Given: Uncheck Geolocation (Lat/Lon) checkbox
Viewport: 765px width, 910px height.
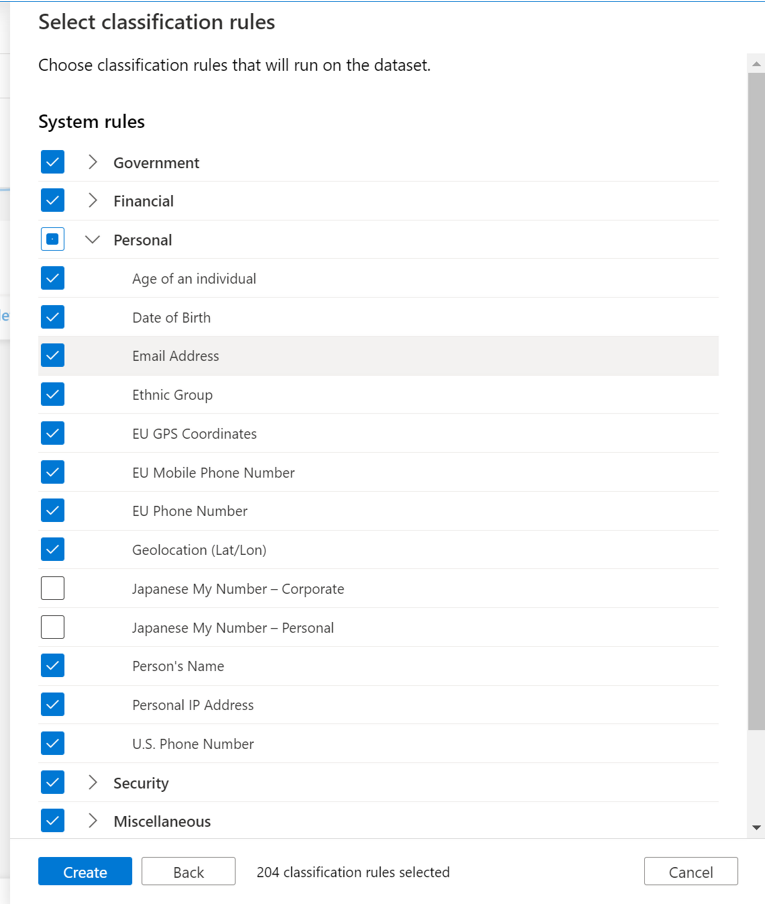Looking at the screenshot, I should [x=52, y=549].
